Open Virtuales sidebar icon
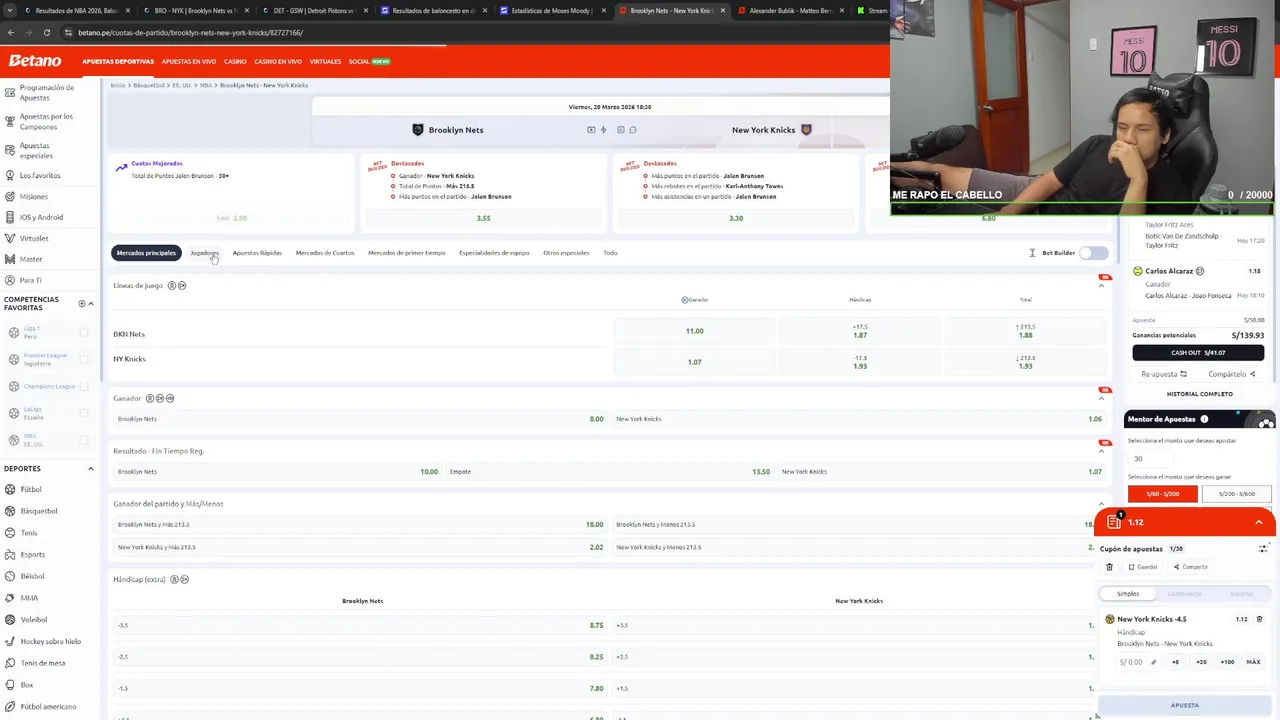Screen dimensions: 1280x720 (10, 238)
